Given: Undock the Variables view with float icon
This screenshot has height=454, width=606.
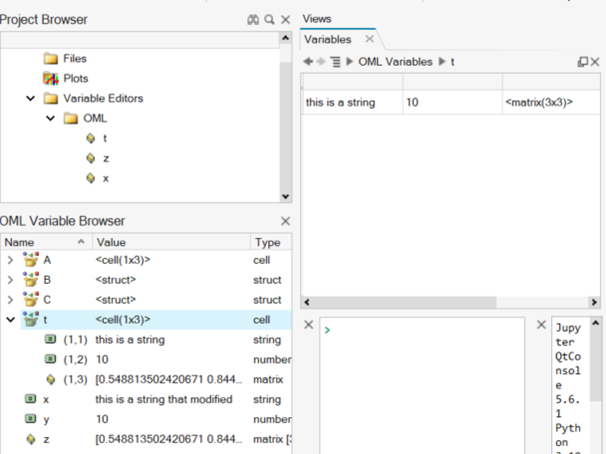Looking at the screenshot, I should pos(582,62).
